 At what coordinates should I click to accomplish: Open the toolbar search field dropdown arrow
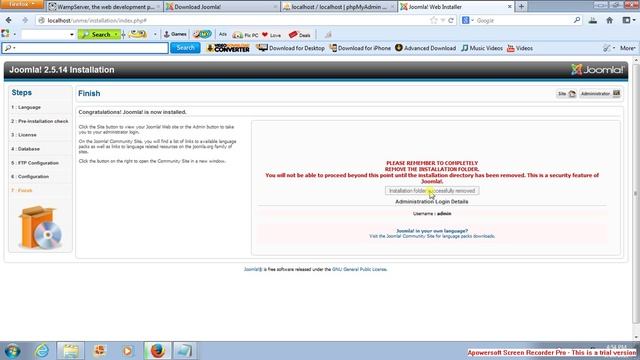click(x=72, y=35)
